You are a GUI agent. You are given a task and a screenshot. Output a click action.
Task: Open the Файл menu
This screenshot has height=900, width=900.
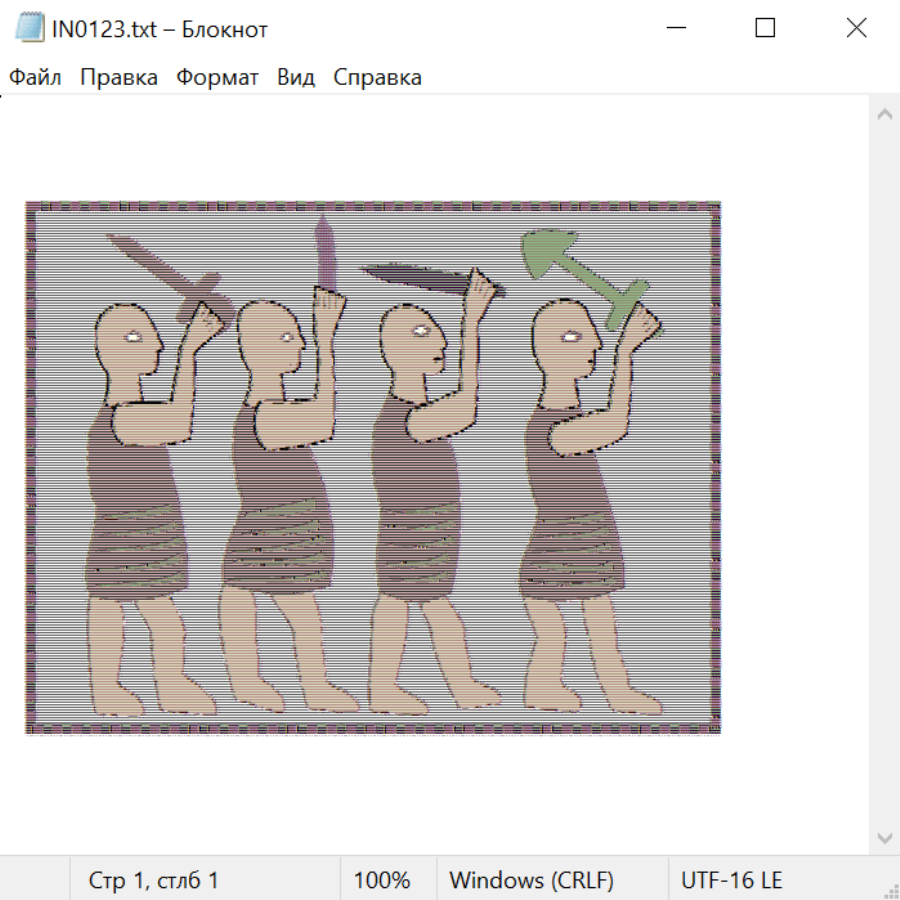pos(35,78)
